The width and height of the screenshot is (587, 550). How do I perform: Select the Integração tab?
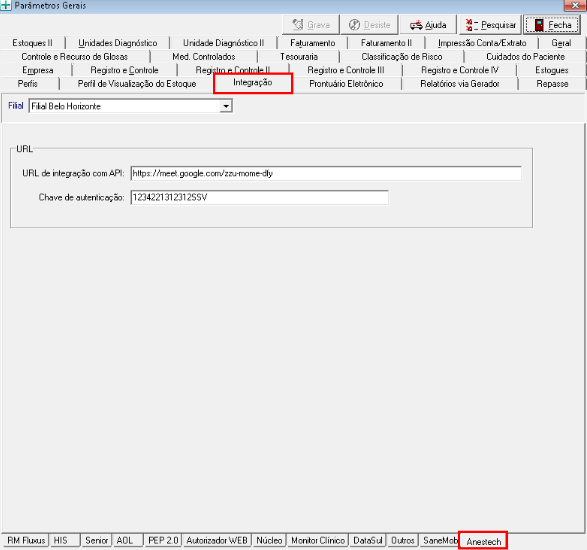(x=253, y=83)
